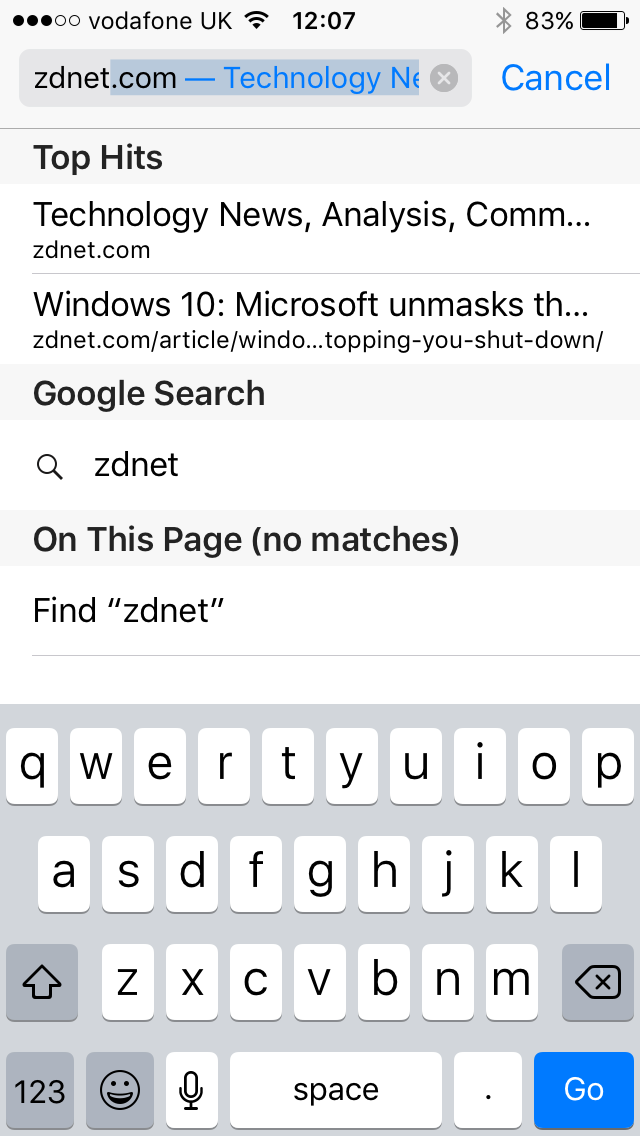640x1136 pixels.
Task: Tap the emoji keyboard icon
Action: [120, 1089]
